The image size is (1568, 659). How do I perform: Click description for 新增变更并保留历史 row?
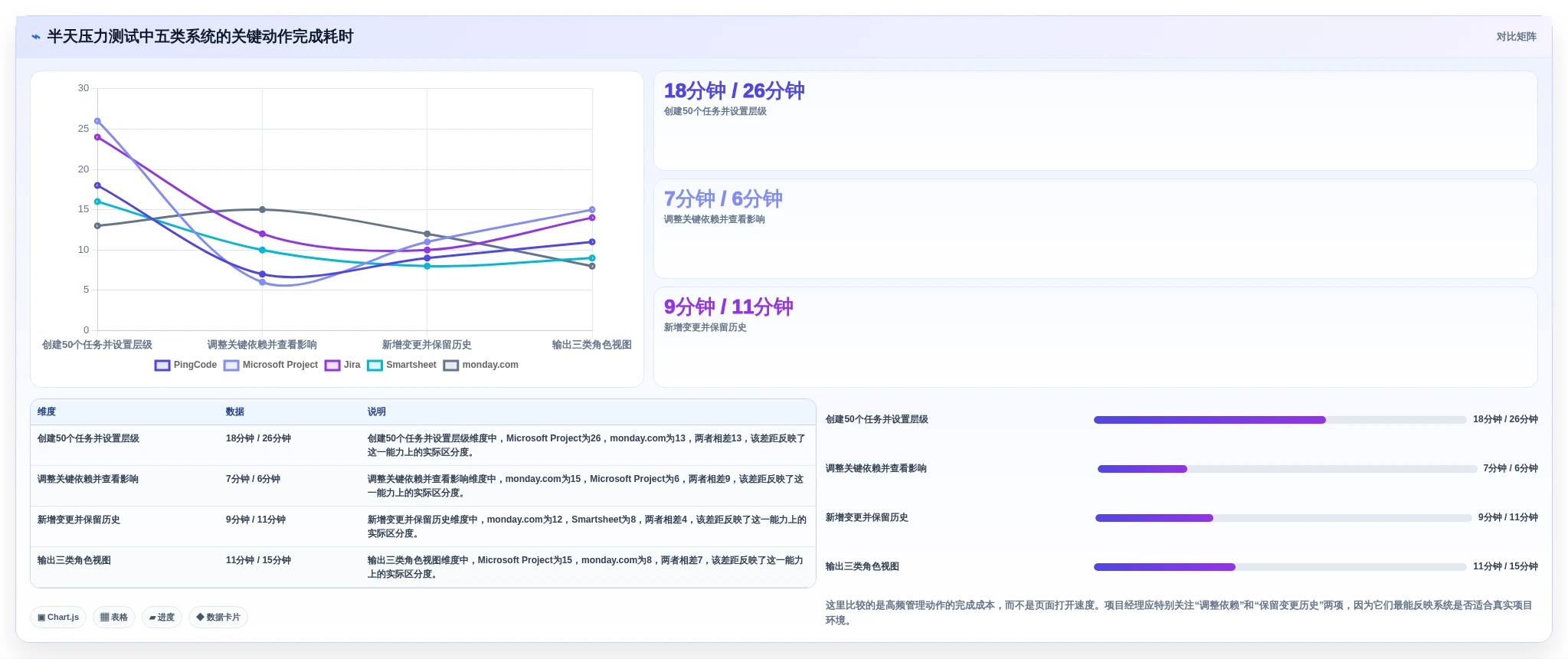pyautogui.click(x=587, y=526)
